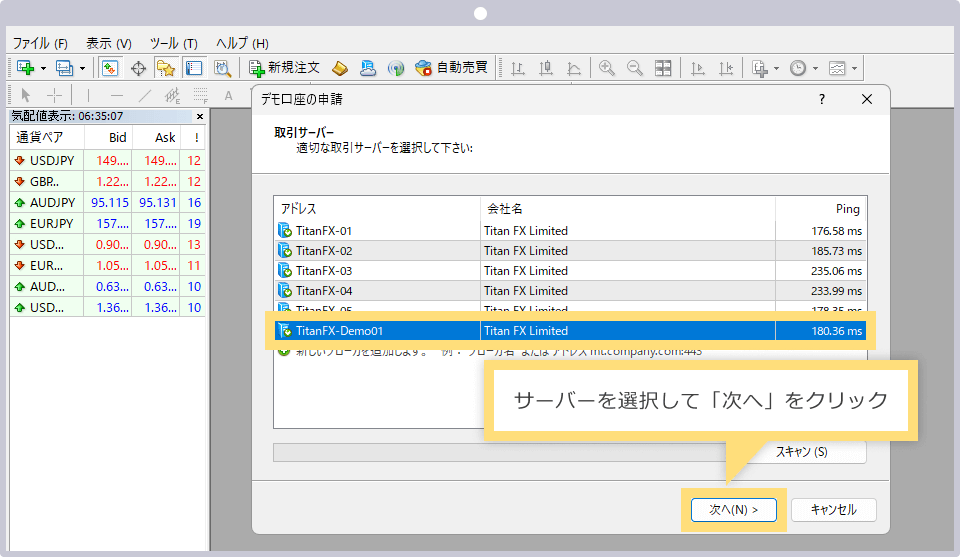Select the equidistant channel tool

point(172,95)
